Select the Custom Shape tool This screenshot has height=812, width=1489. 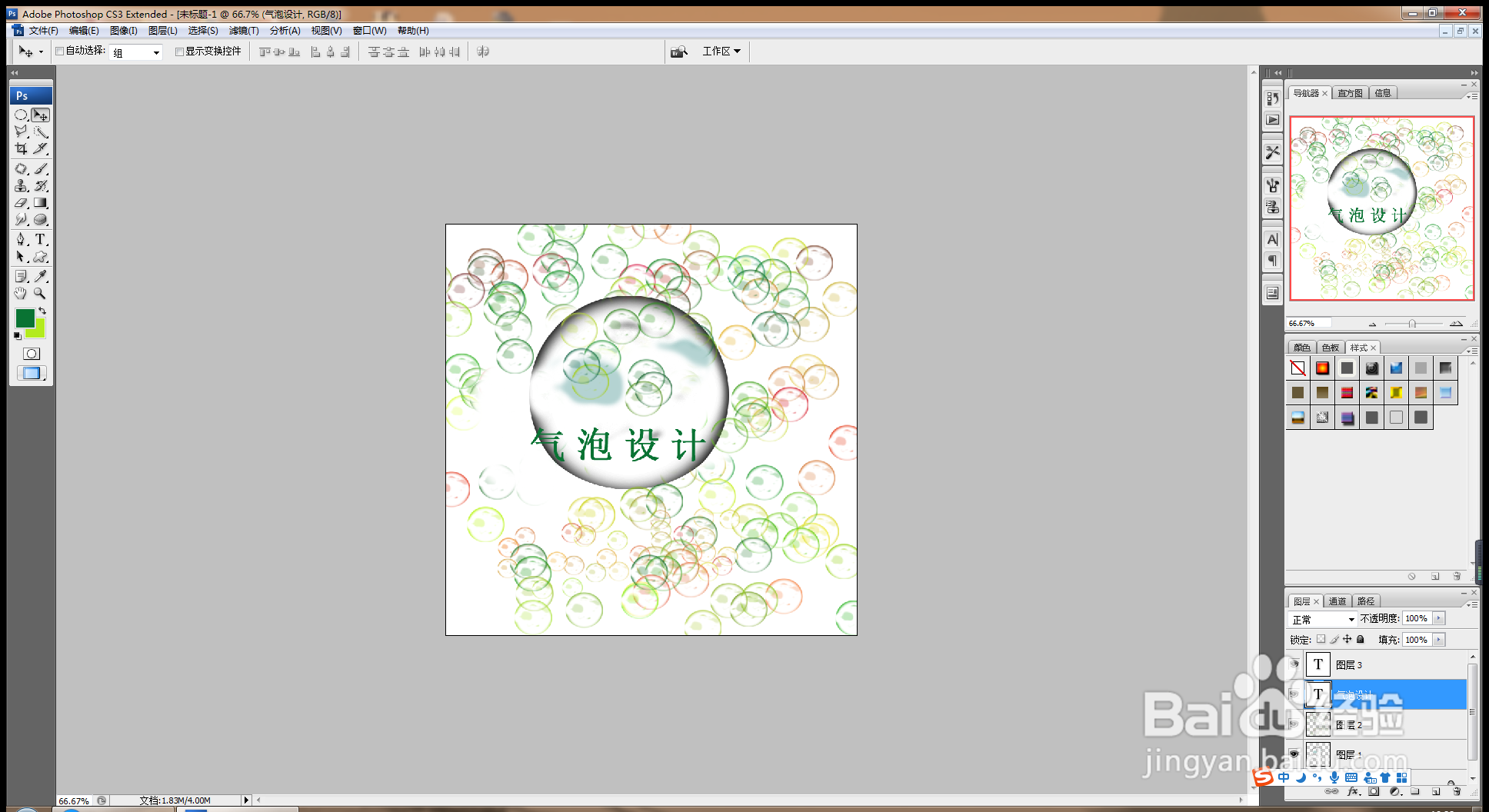tap(41, 257)
